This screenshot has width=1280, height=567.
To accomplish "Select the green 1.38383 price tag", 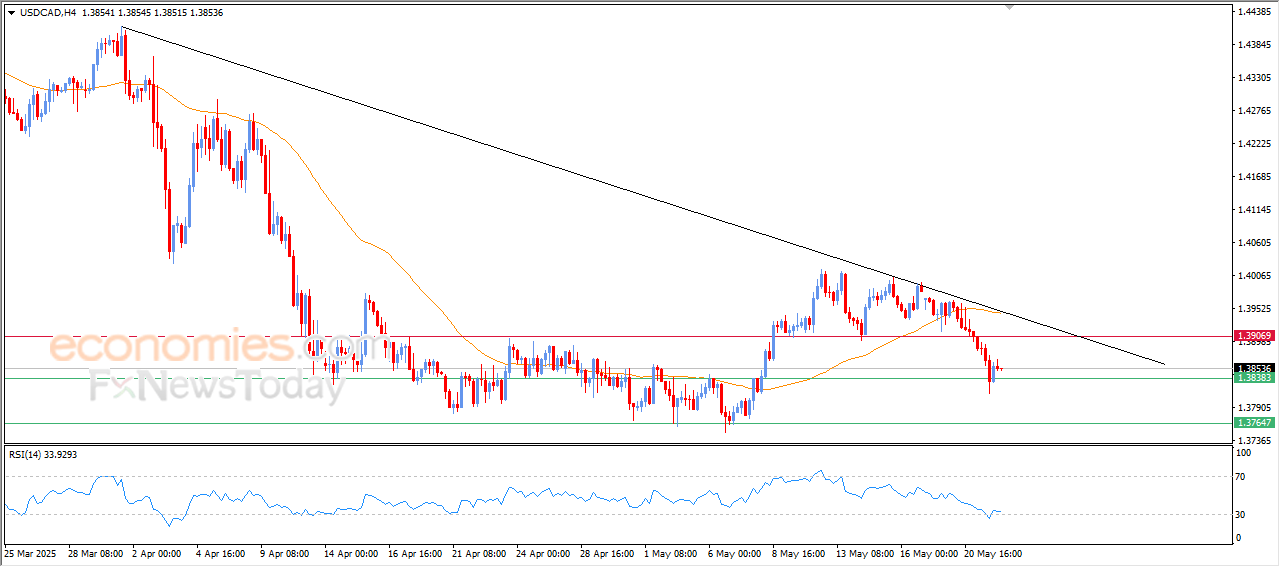I will coord(1253,378).
